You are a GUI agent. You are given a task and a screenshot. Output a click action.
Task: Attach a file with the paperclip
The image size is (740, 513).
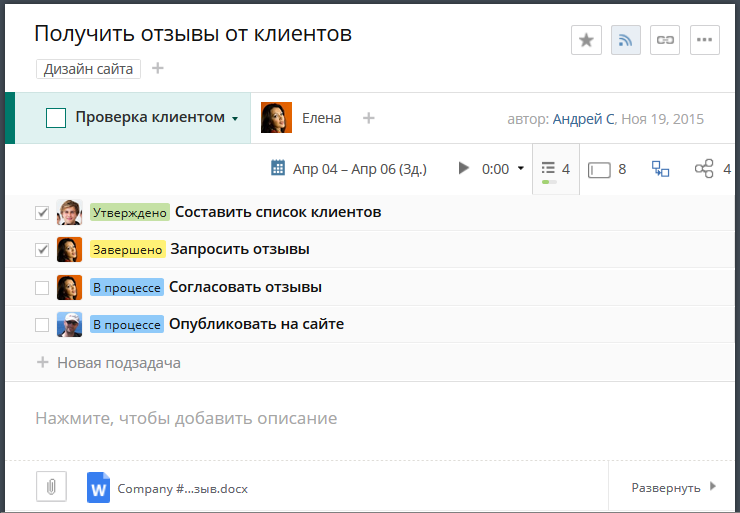tap(51, 487)
